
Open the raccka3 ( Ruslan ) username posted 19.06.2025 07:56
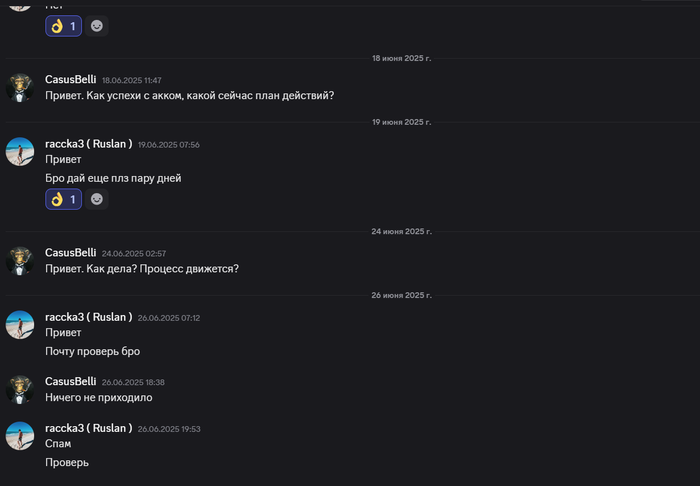[89, 144]
